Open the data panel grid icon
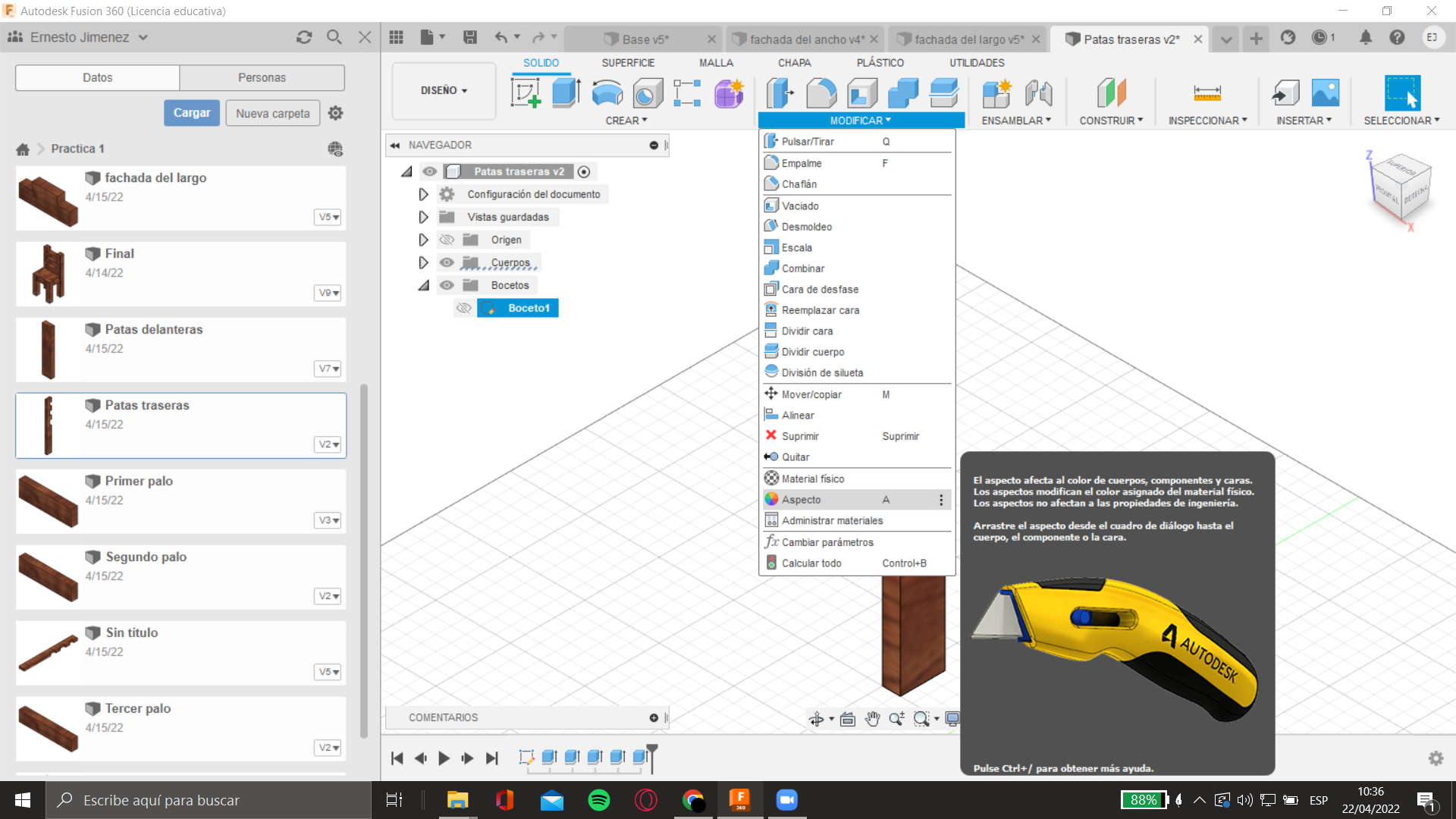Viewport: 1456px width, 819px height. [396, 37]
